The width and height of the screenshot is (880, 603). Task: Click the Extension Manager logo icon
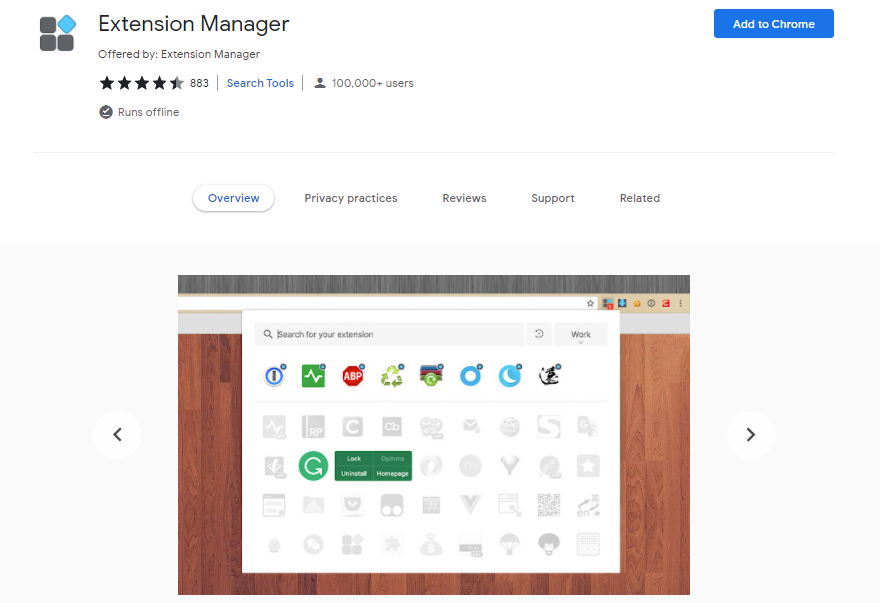click(x=58, y=33)
